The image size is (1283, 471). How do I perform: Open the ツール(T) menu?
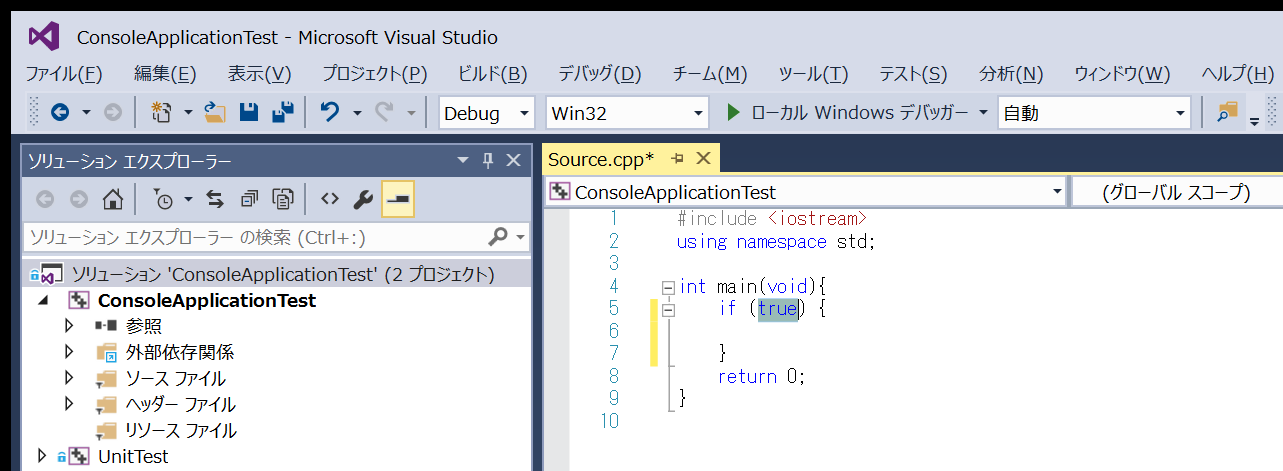(x=813, y=74)
